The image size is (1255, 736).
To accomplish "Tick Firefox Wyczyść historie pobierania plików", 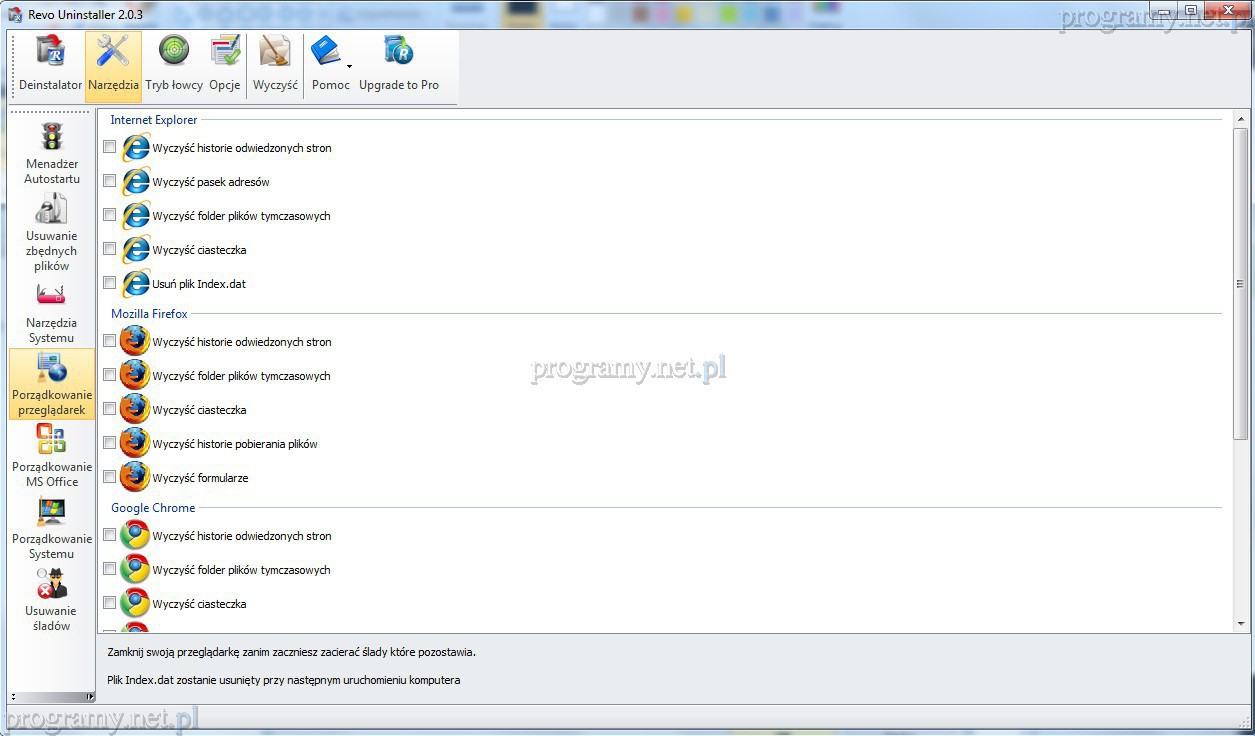I will click(x=110, y=443).
